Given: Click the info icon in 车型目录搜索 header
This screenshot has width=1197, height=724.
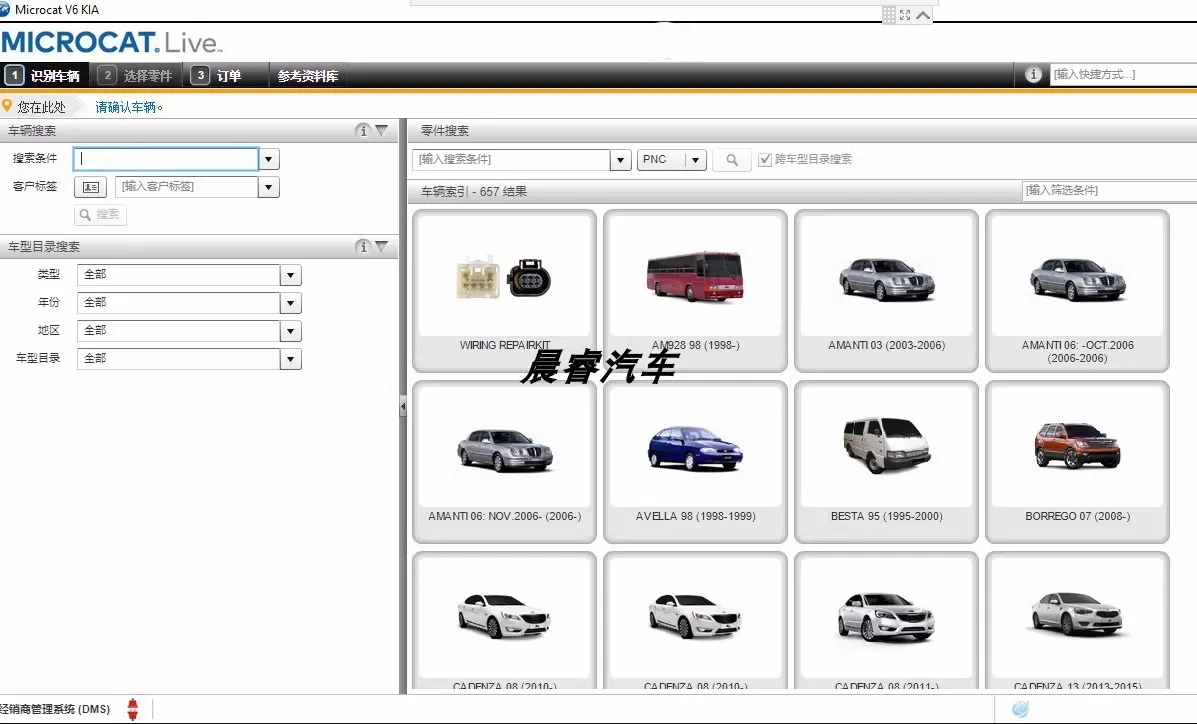Looking at the screenshot, I should 363,247.
